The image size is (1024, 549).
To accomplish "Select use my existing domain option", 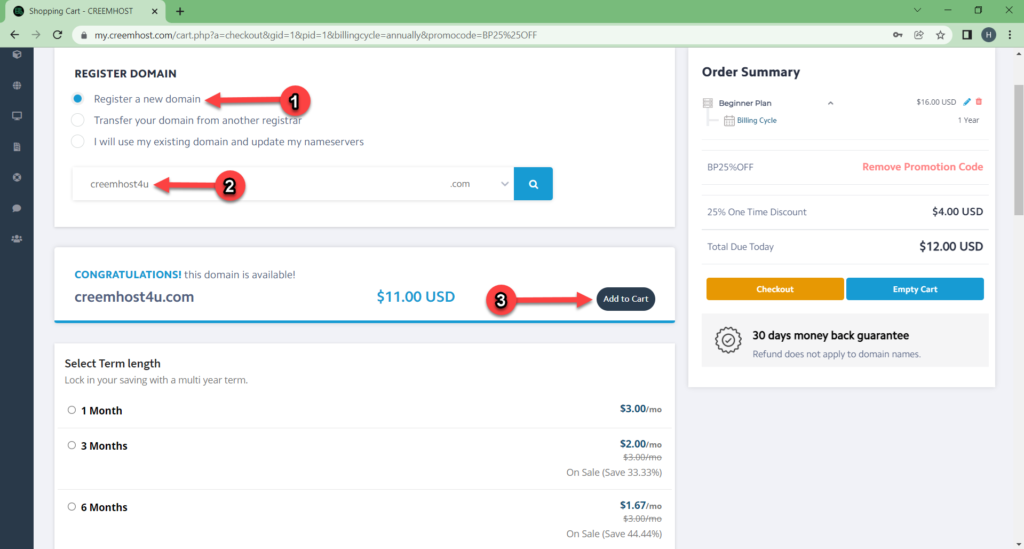I will pos(78,142).
